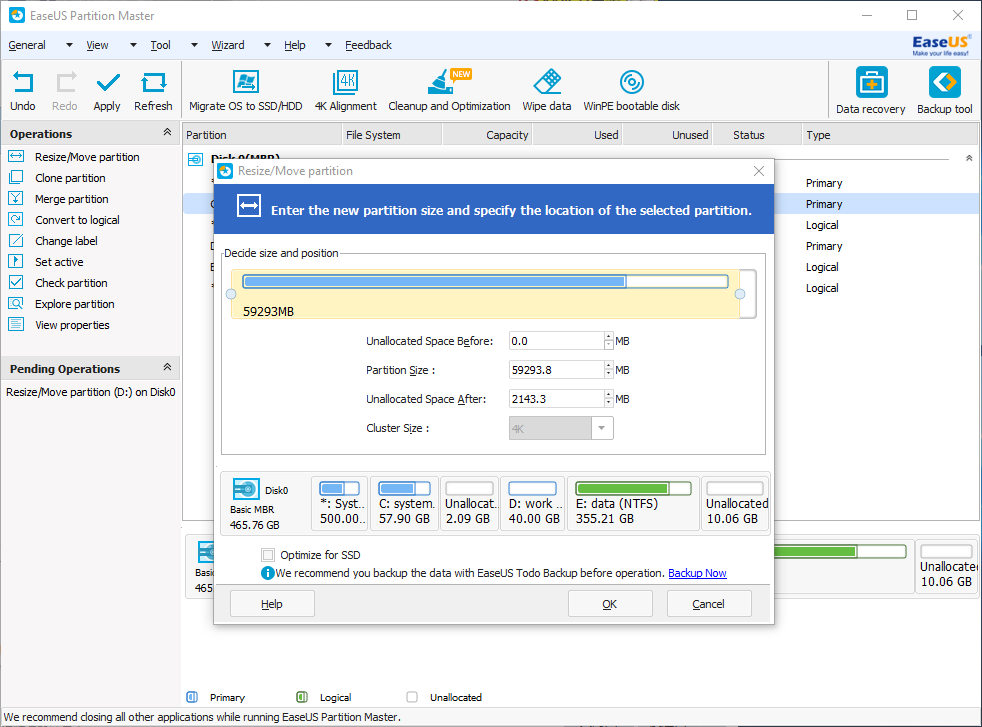Image resolution: width=982 pixels, height=727 pixels.
Task: Open Cleanup and Optimization tool
Action: point(449,82)
